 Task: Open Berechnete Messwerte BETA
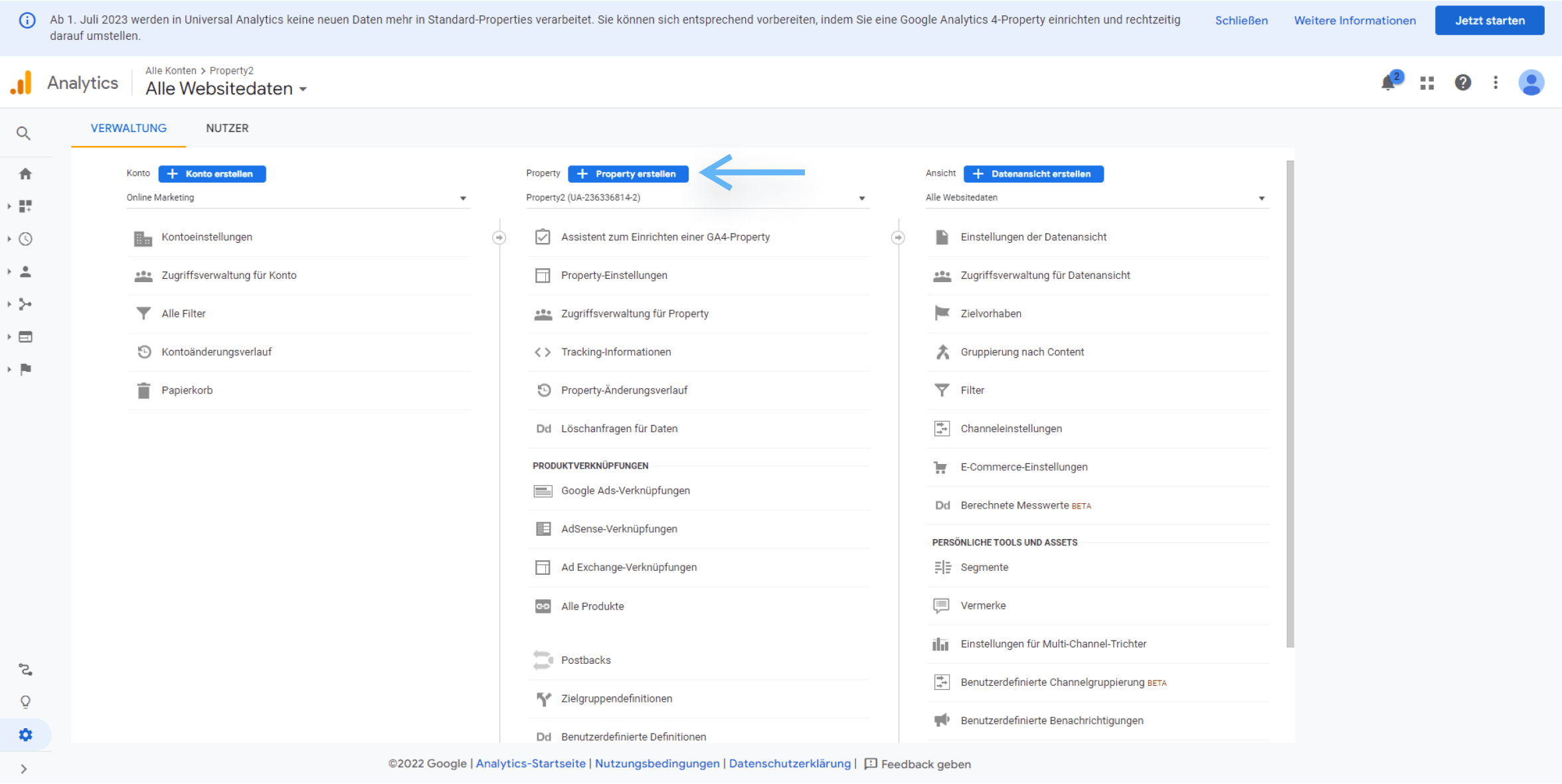[1025, 505]
